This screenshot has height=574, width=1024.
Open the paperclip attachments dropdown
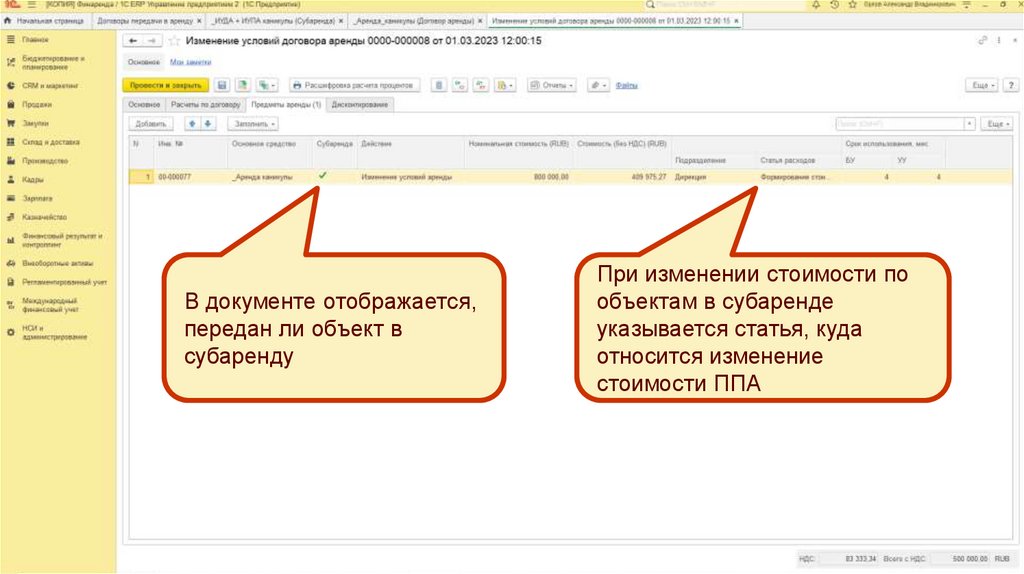click(598, 86)
